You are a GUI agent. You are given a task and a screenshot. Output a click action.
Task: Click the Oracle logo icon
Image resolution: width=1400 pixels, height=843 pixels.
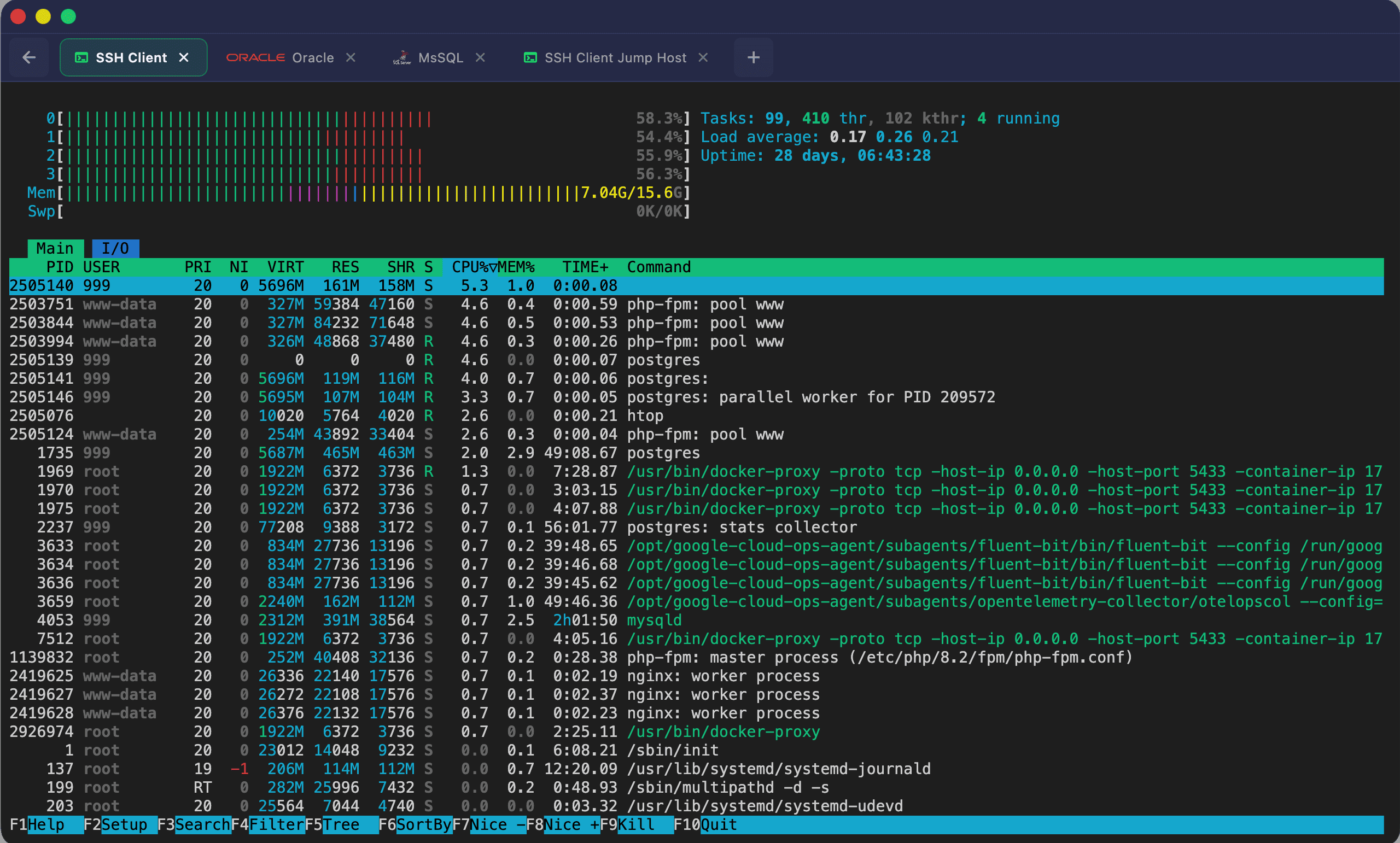pos(255,57)
